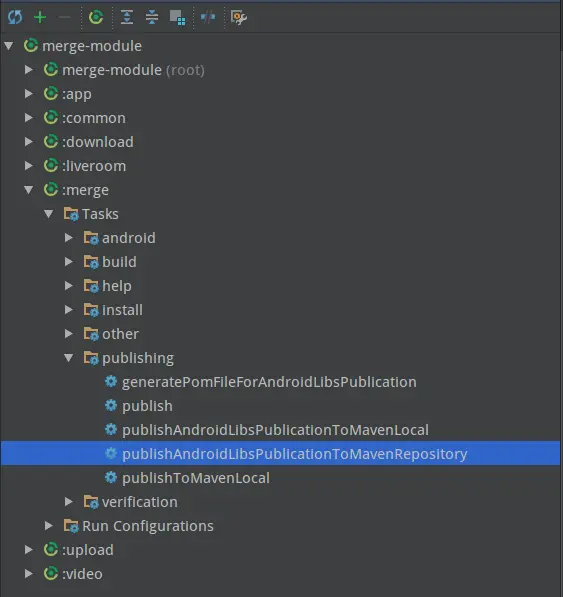Select generatePomFileForAndroidLibsPublication task
563x597 pixels.
point(269,382)
